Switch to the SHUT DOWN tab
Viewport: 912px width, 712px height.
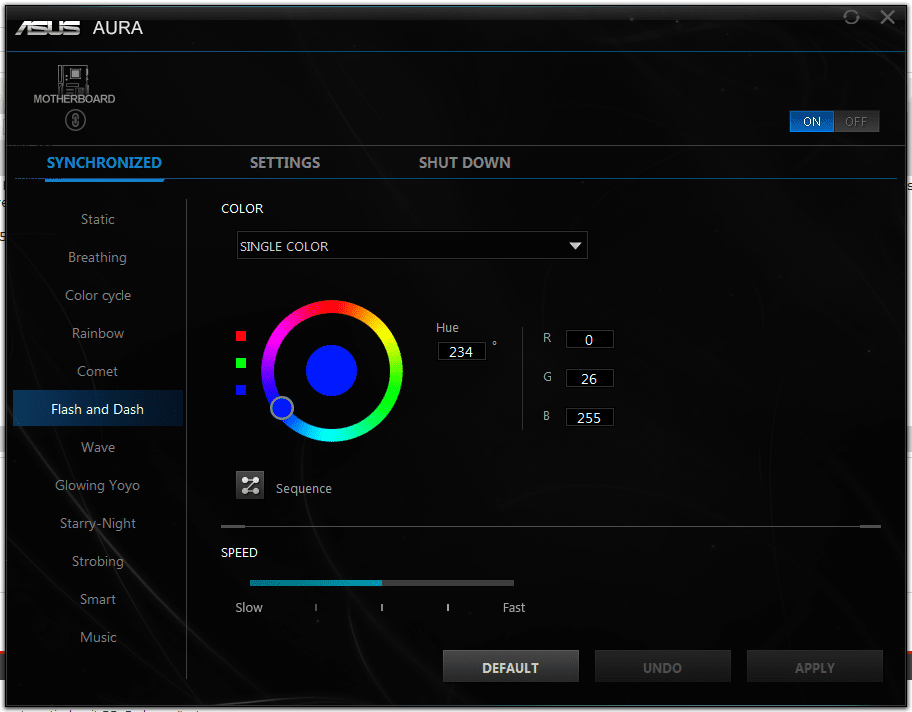click(x=465, y=163)
